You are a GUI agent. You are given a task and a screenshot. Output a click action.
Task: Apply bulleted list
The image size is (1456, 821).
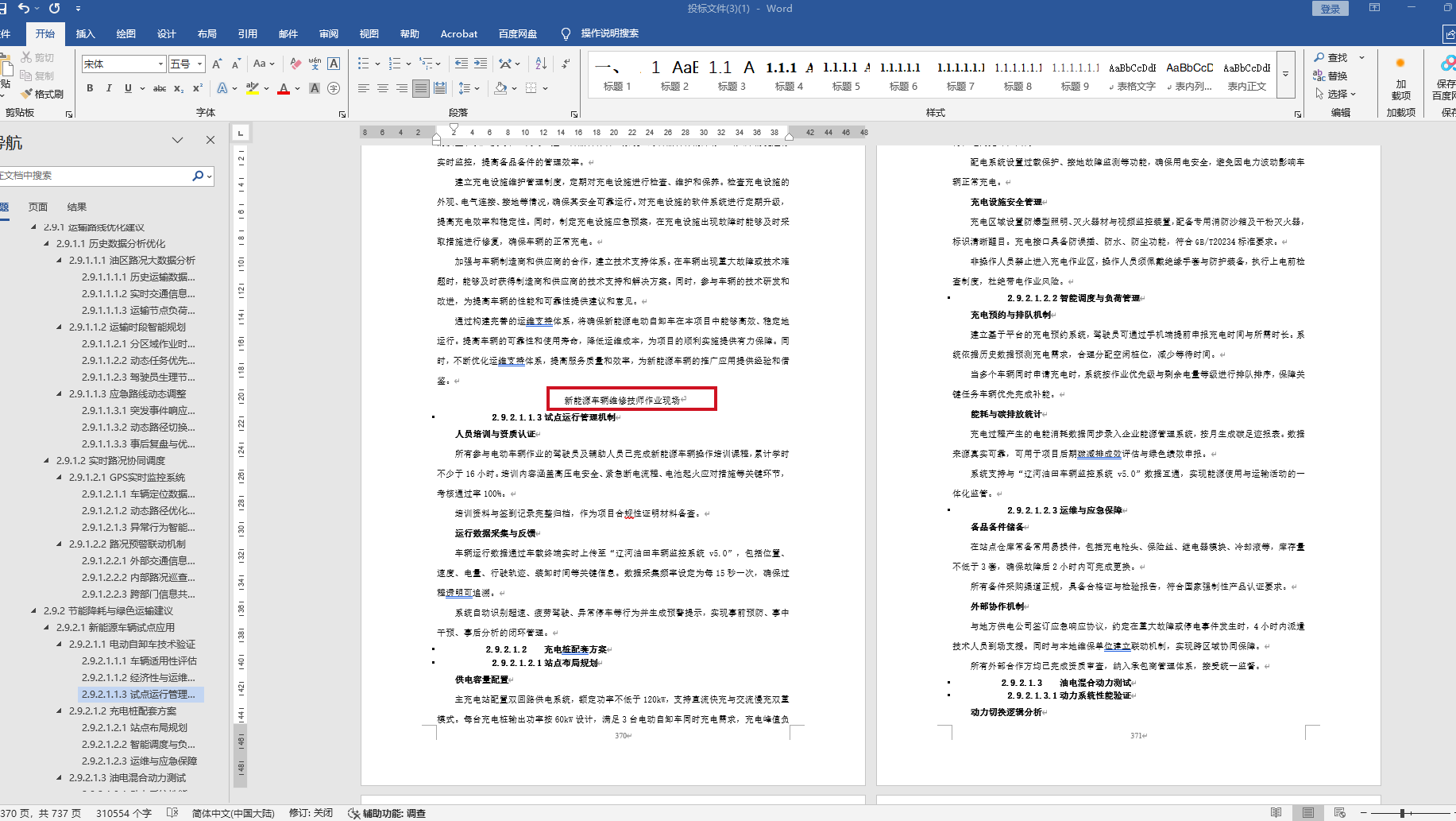tap(364, 64)
